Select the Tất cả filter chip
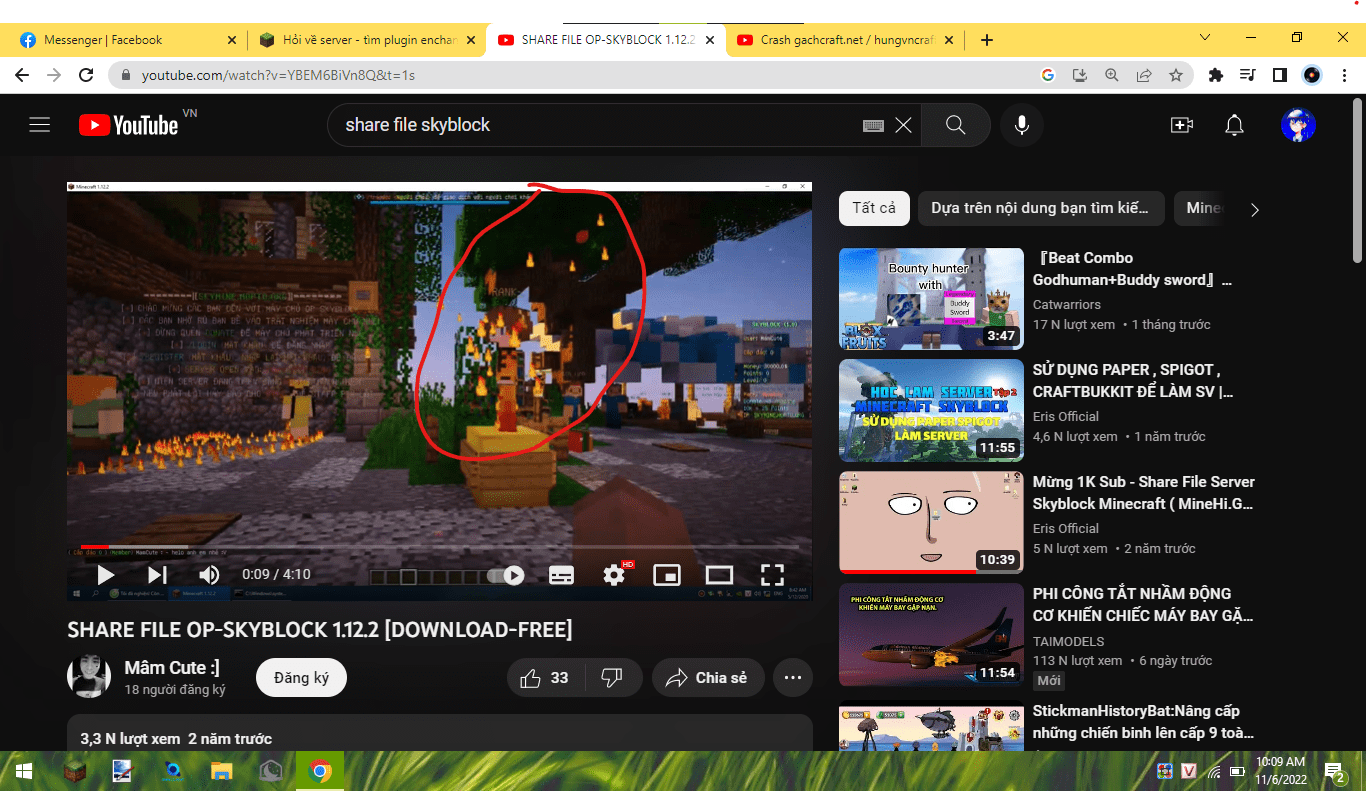Screen dimensions: 1366x791 [874, 208]
